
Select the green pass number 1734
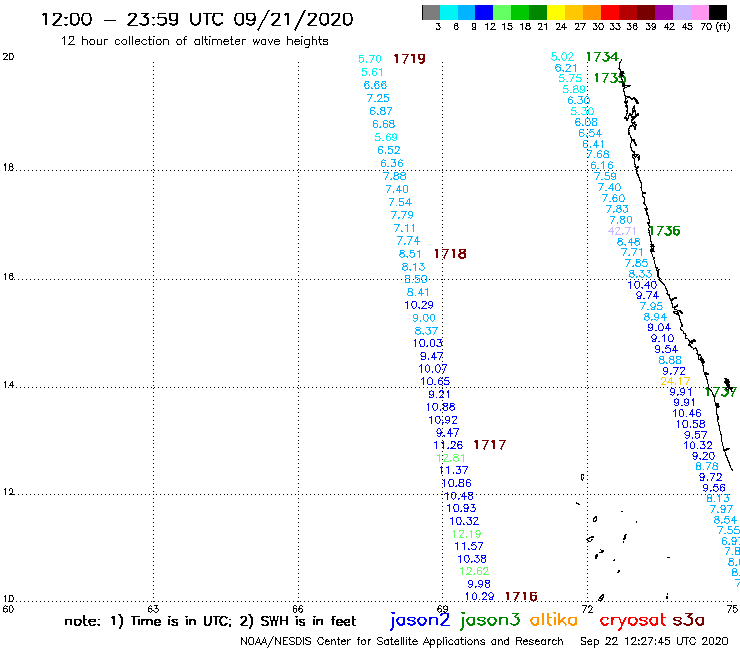602,57
